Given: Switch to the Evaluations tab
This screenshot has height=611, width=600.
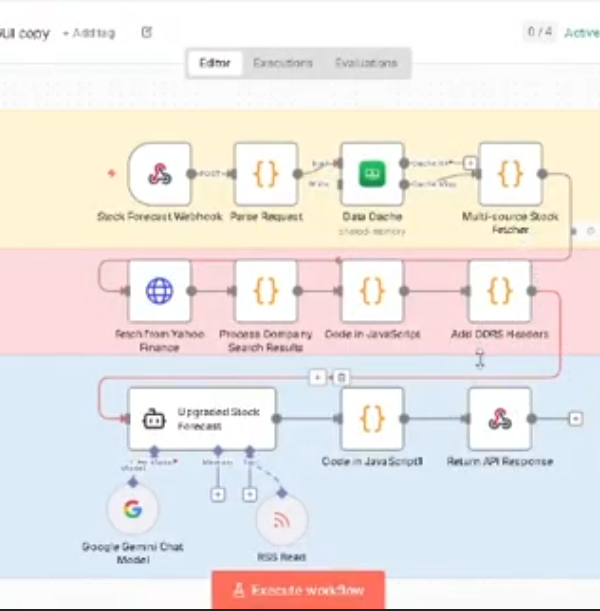Looking at the screenshot, I should point(366,63).
